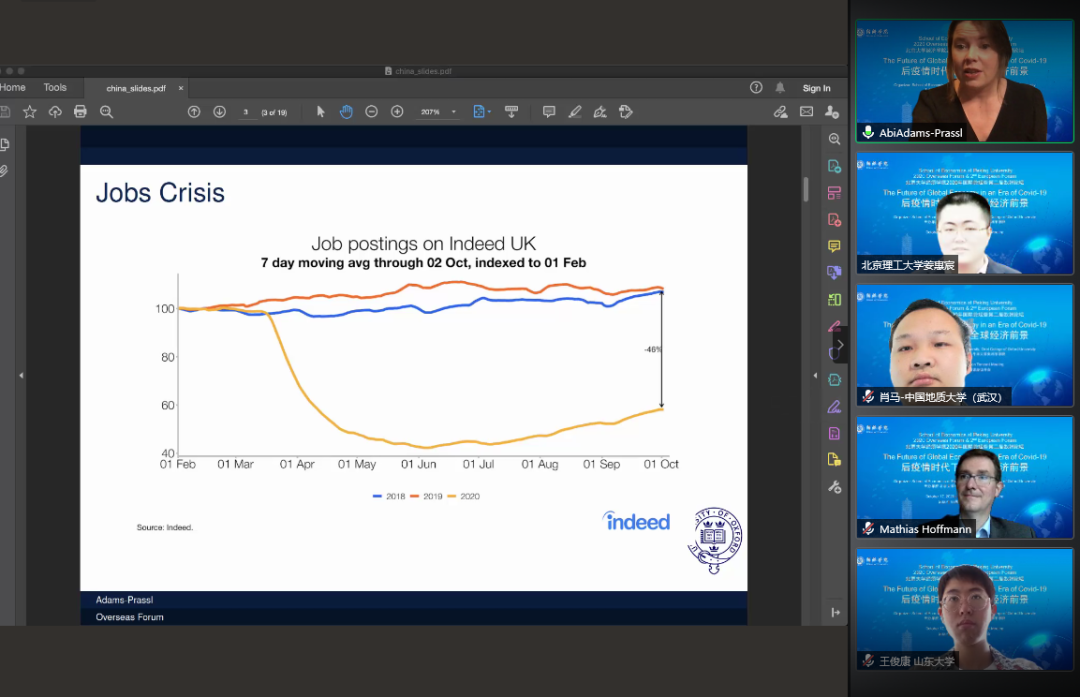This screenshot has height=697, width=1080.
Task: Print the document with the printer icon
Action: pyautogui.click(x=80, y=112)
